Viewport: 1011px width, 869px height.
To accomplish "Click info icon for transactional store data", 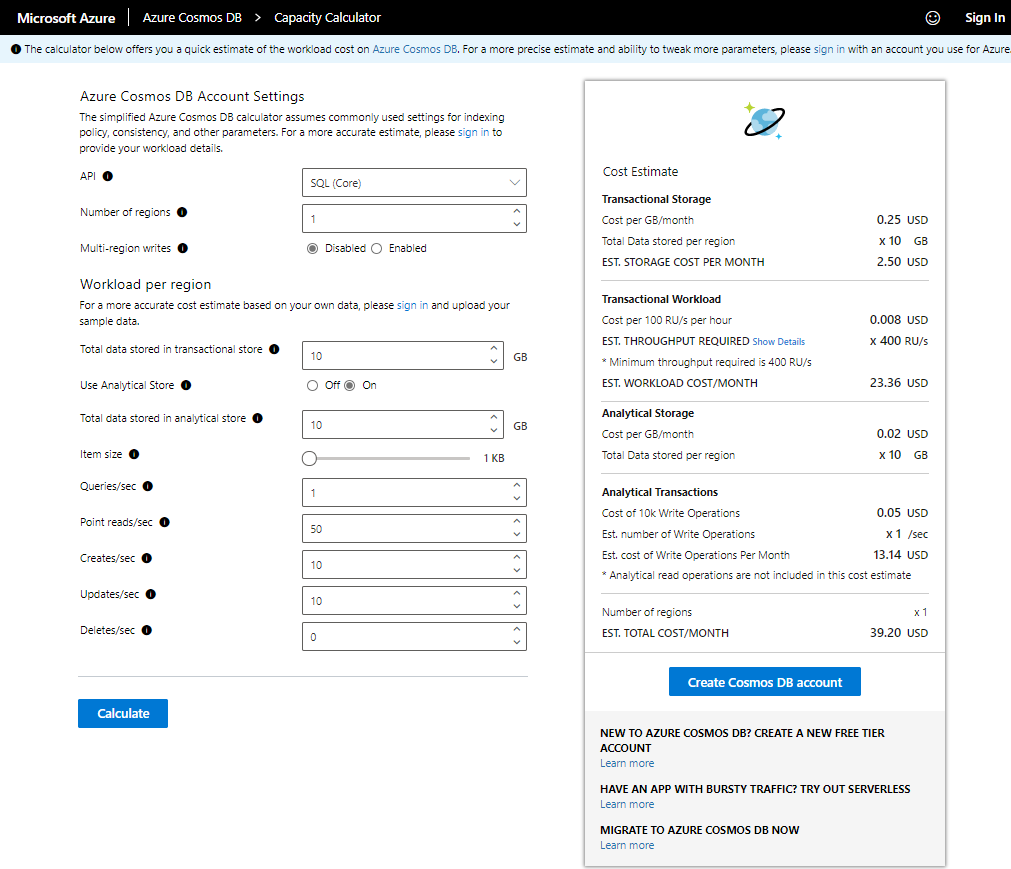I will [274, 349].
